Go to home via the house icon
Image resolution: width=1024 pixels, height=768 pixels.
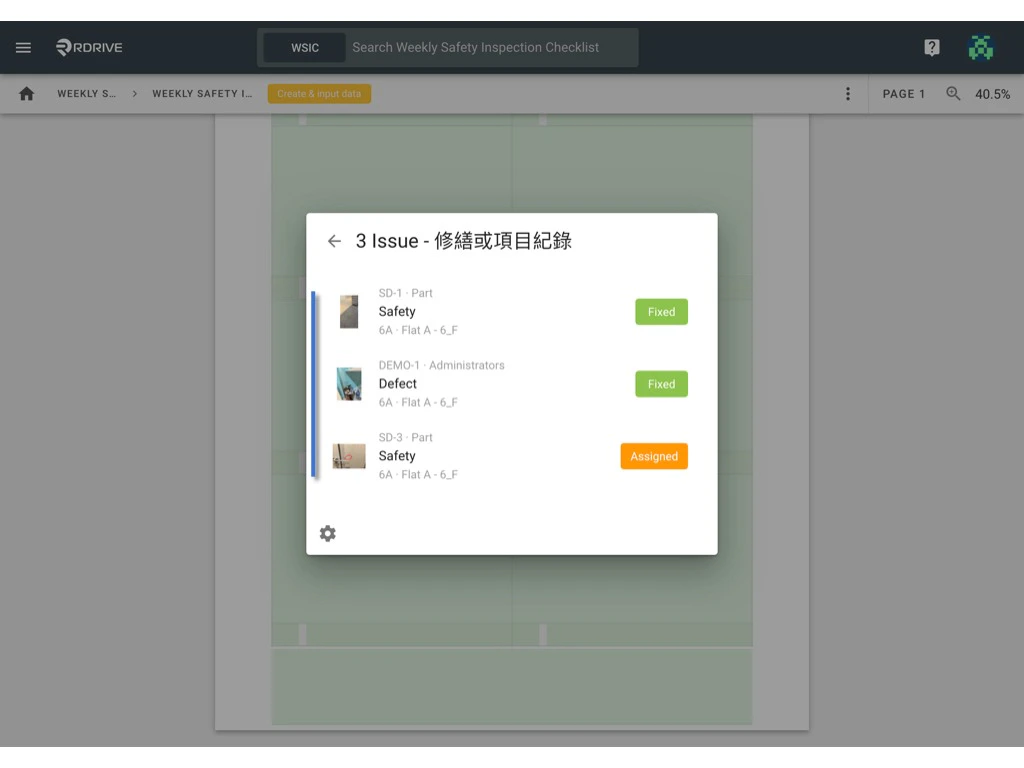(25, 93)
